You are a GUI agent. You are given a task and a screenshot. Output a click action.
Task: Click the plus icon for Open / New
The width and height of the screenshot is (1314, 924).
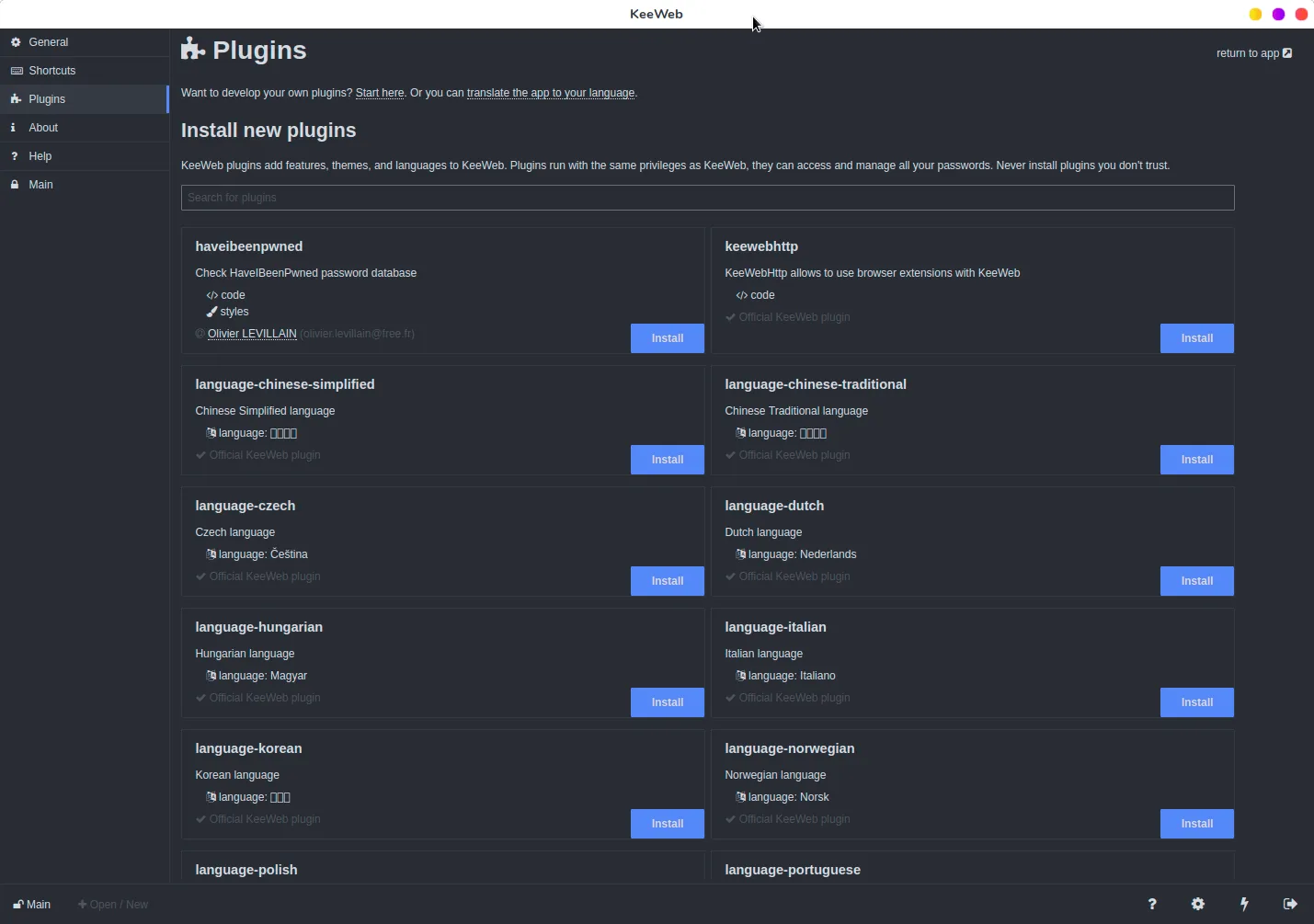83,905
